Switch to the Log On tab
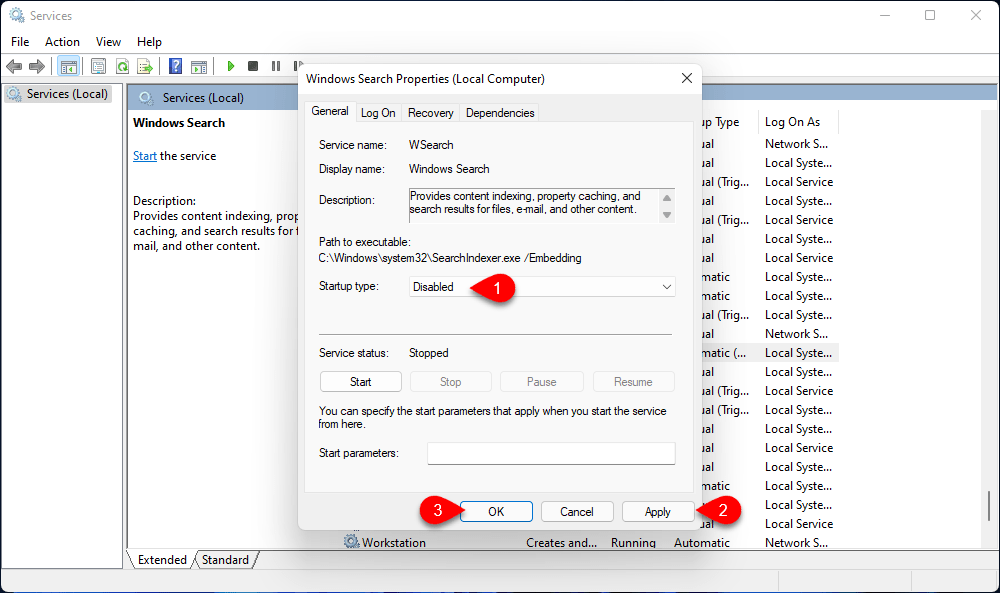This screenshot has width=1000, height=593. (378, 113)
